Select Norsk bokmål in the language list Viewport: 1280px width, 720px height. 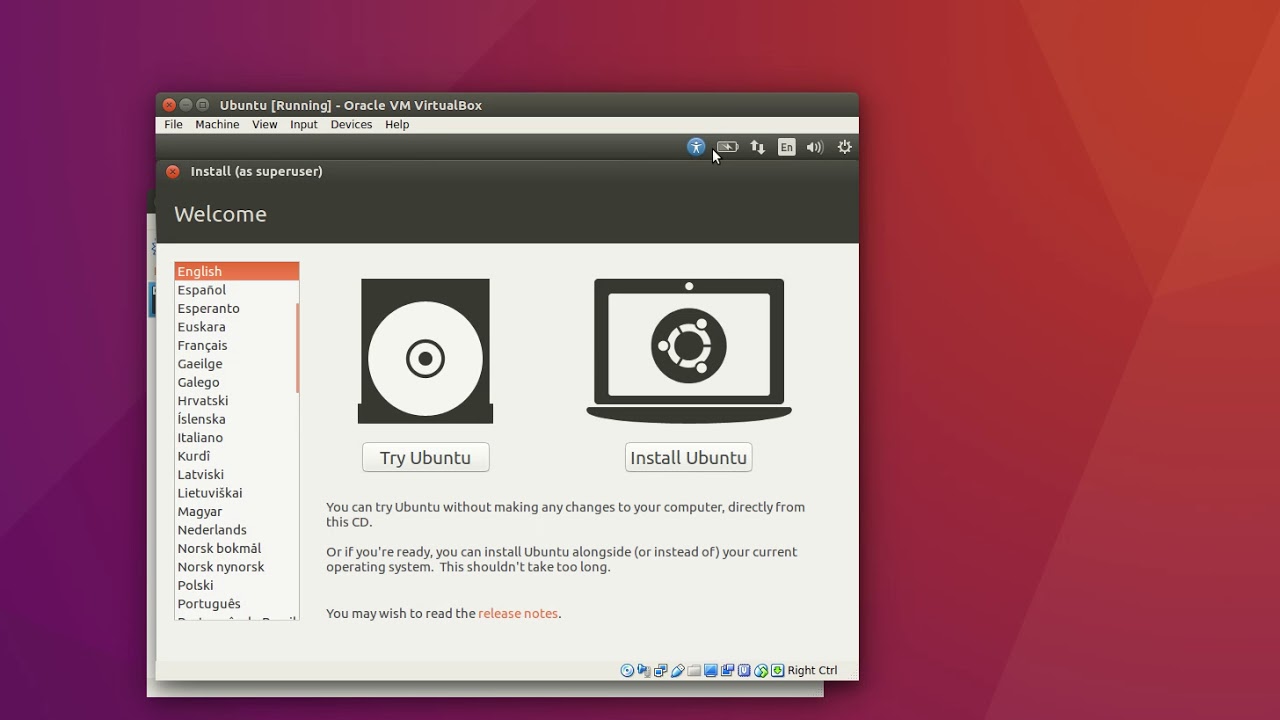pos(236,549)
